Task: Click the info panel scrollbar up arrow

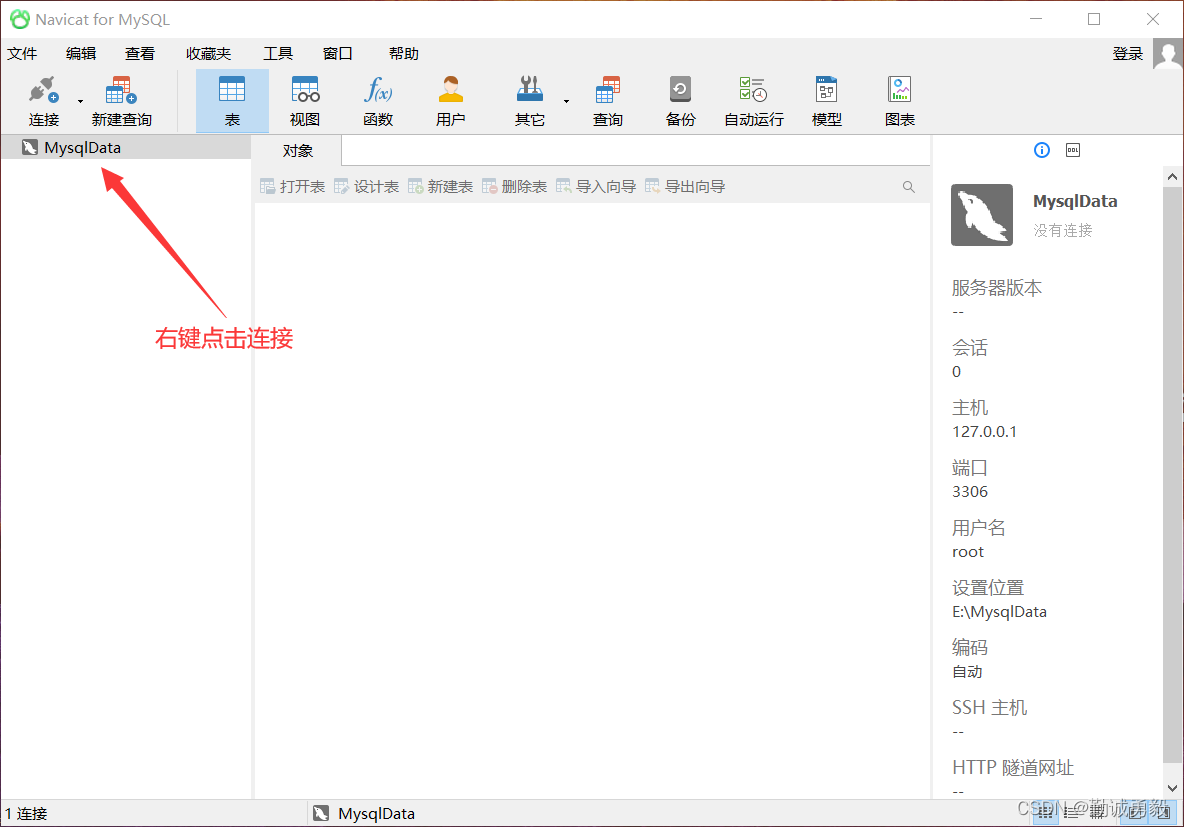Action: tap(1172, 177)
